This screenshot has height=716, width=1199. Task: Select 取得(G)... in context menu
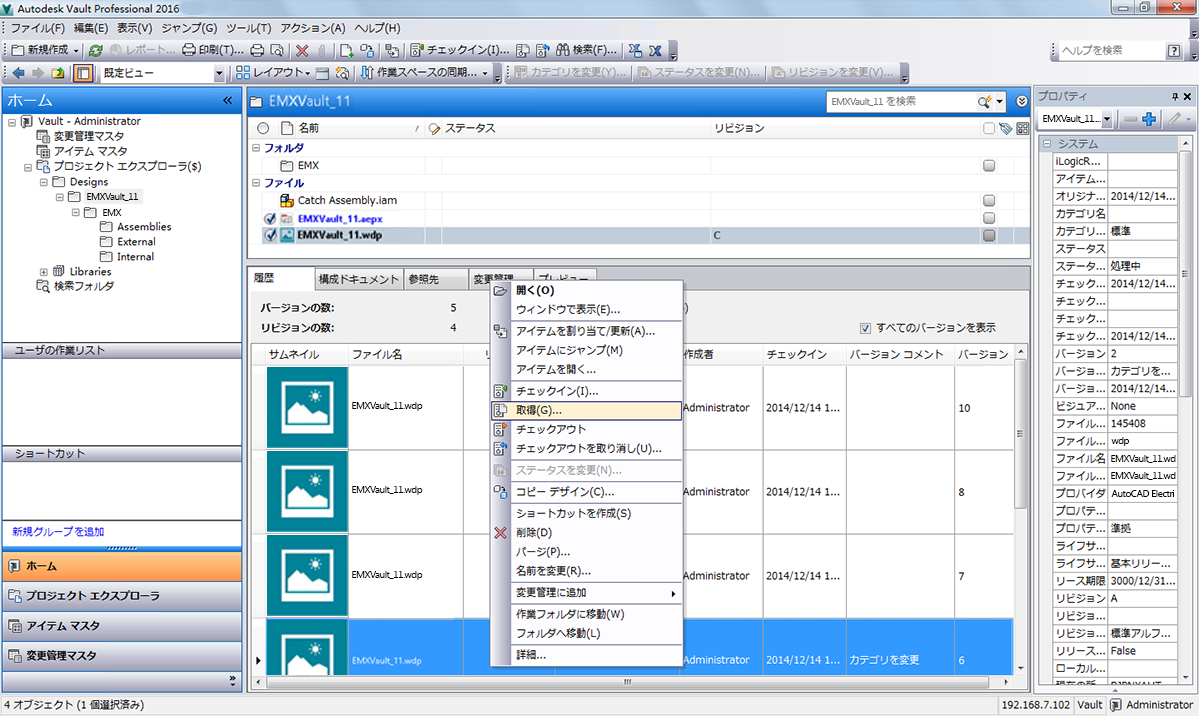tap(587, 411)
